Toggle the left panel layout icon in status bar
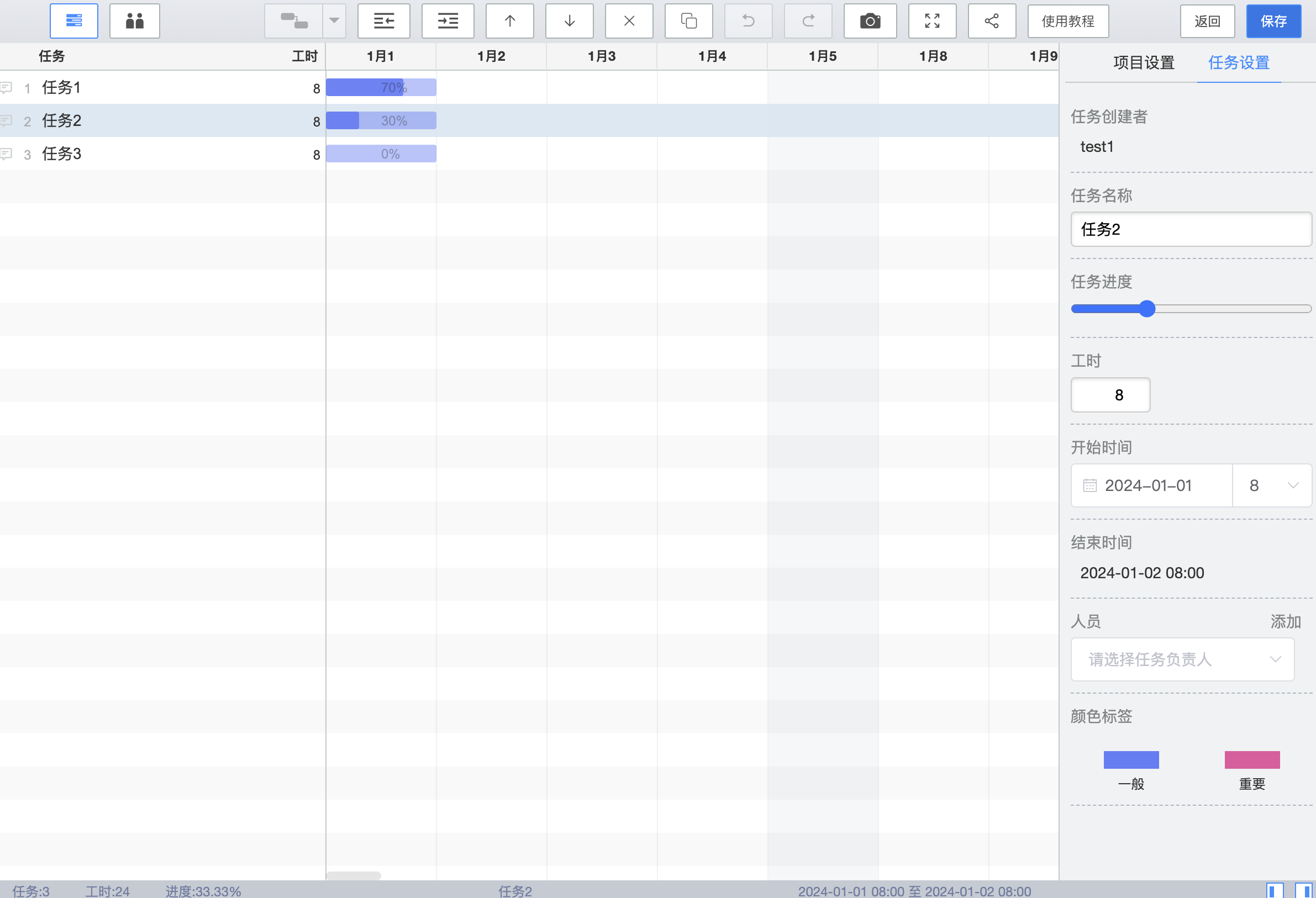 [x=1275, y=891]
